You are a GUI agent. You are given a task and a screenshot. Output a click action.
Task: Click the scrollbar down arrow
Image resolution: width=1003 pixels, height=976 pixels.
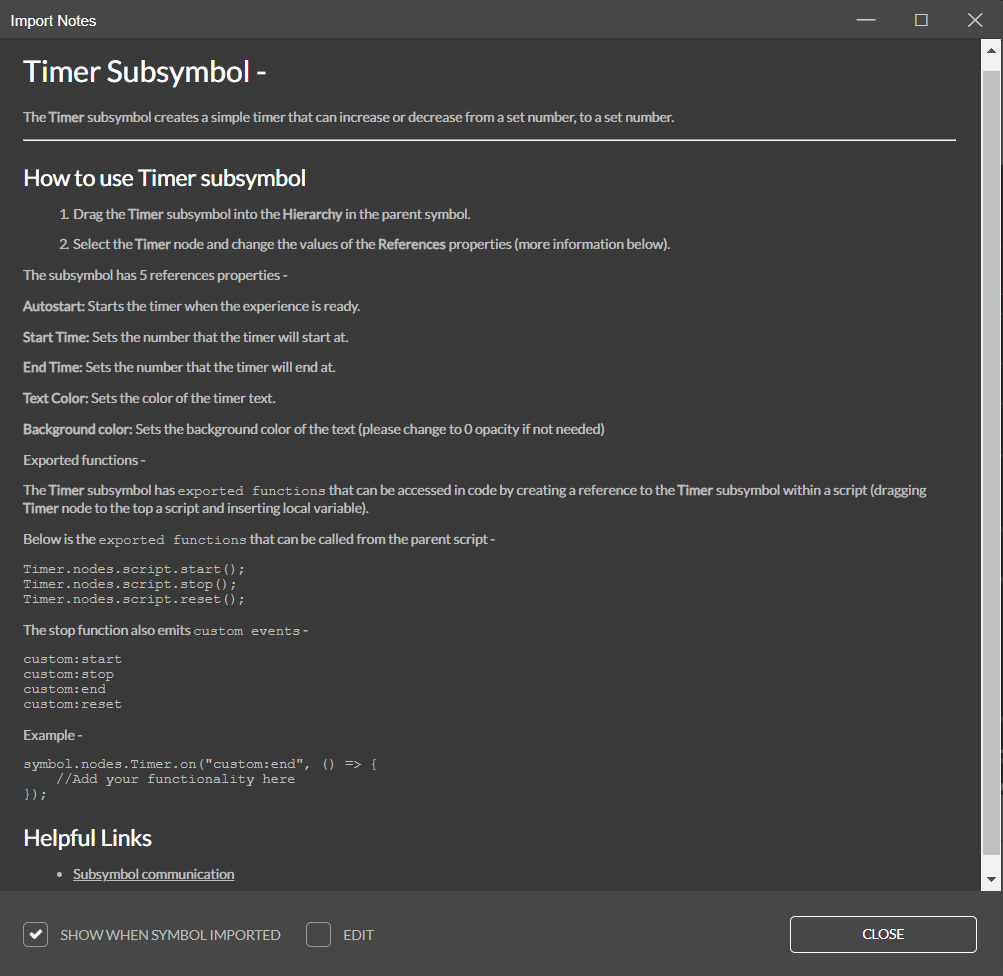tap(991, 880)
